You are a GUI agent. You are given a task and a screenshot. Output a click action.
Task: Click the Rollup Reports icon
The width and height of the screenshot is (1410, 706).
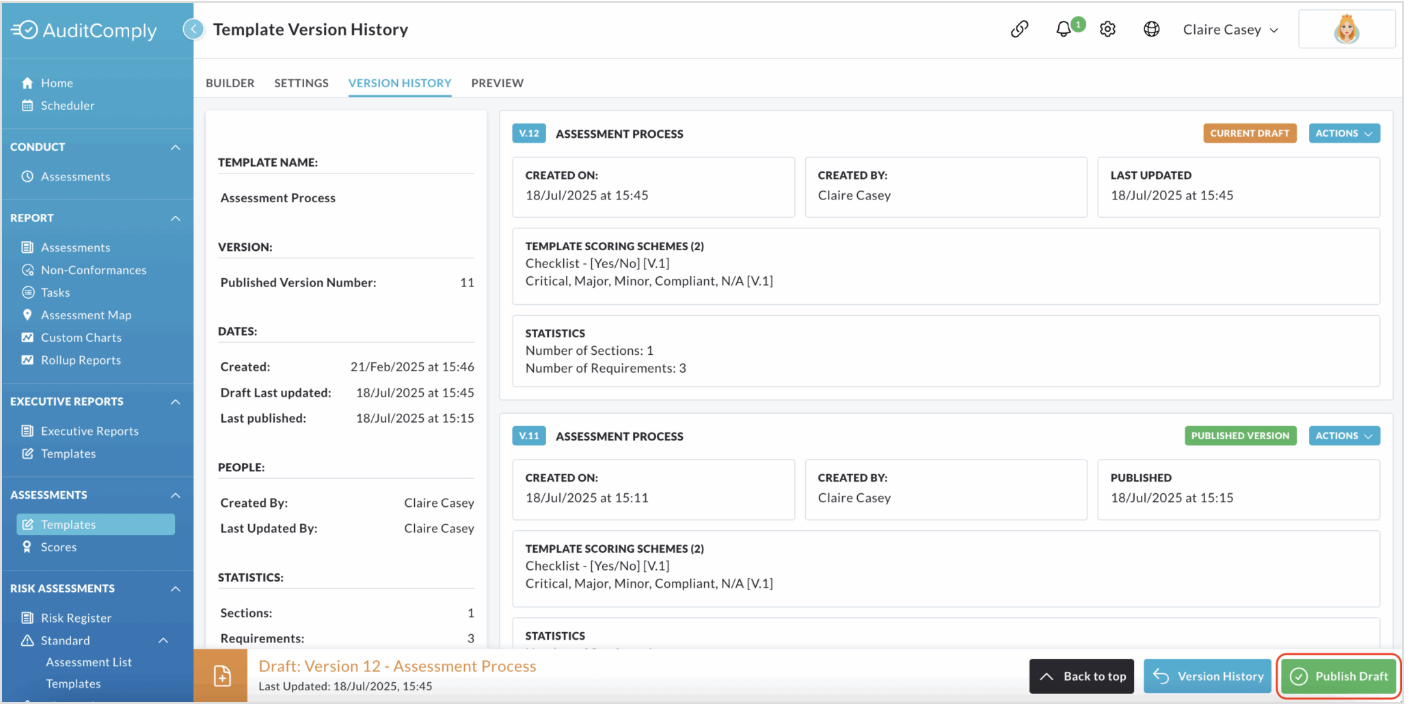click(x=28, y=360)
